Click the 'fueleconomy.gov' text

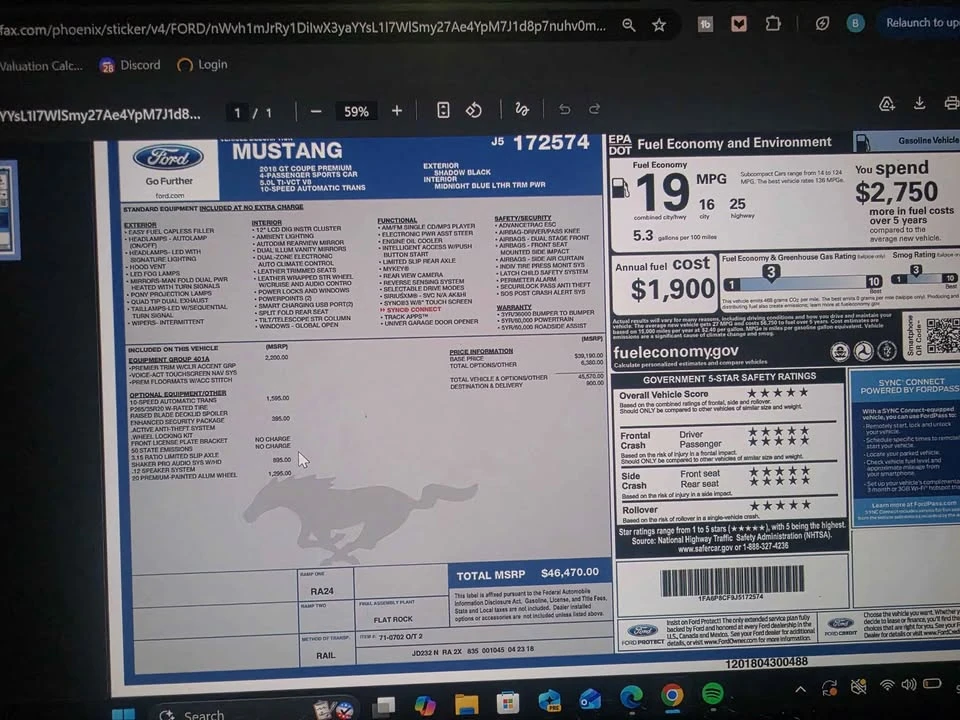(675, 352)
